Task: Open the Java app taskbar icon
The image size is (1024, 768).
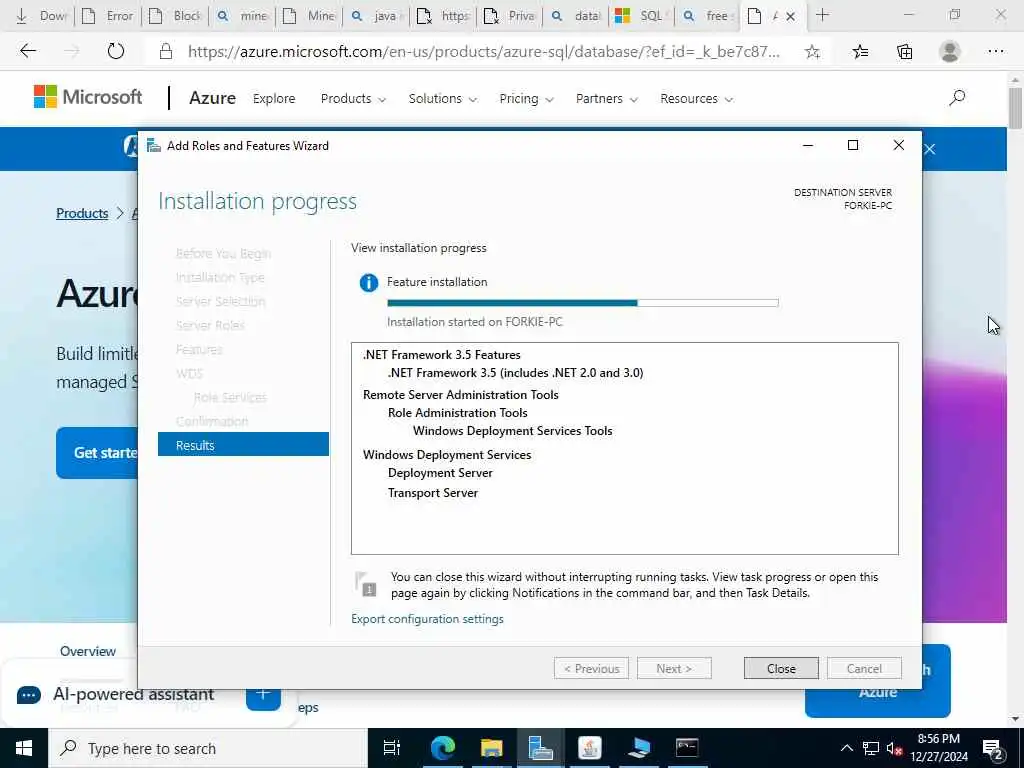Action: click(589, 748)
